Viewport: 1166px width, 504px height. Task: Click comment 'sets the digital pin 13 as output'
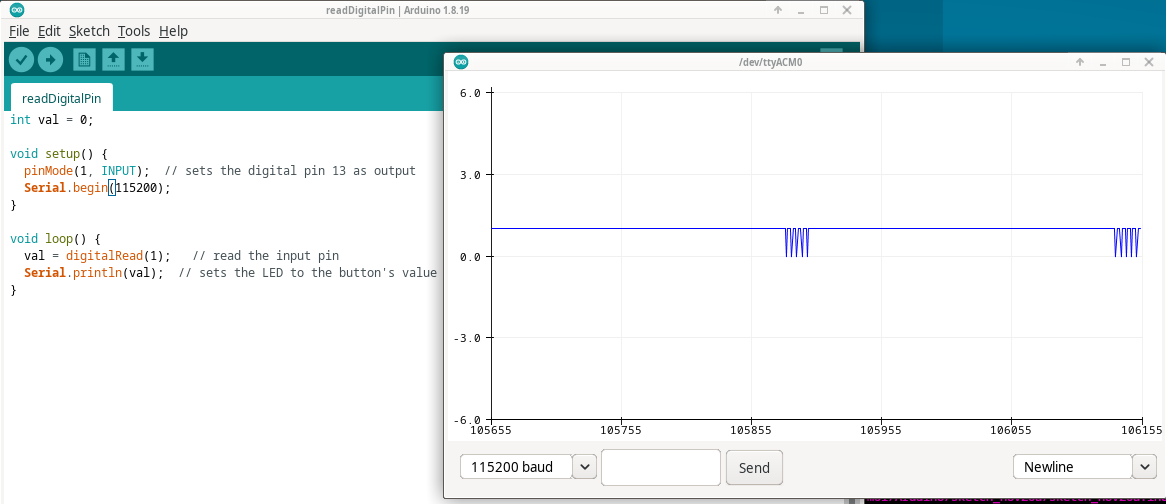coord(300,171)
